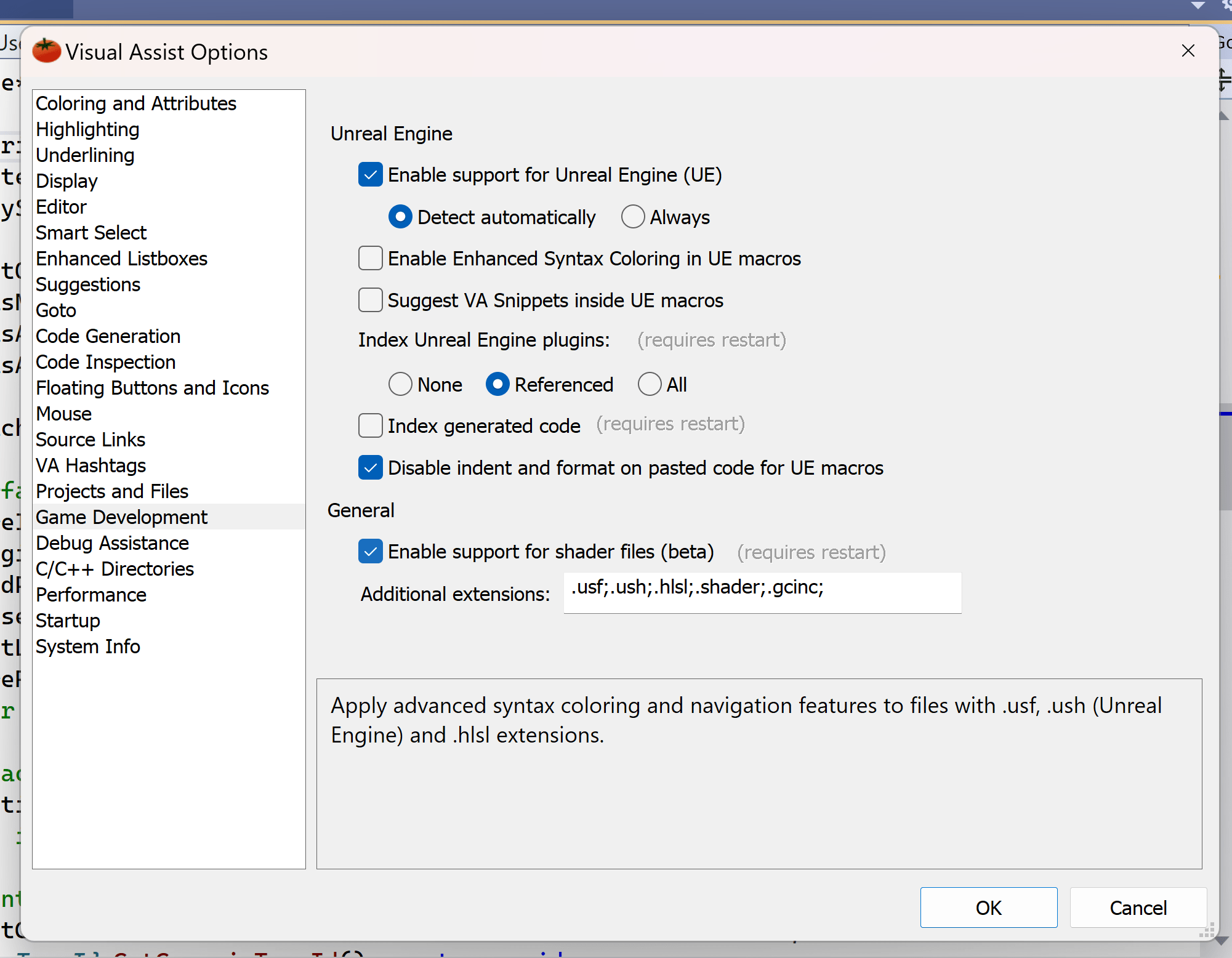Enable the Index generated code checkbox
This screenshot has width=1232, height=958.
pyautogui.click(x=370, y=426)
